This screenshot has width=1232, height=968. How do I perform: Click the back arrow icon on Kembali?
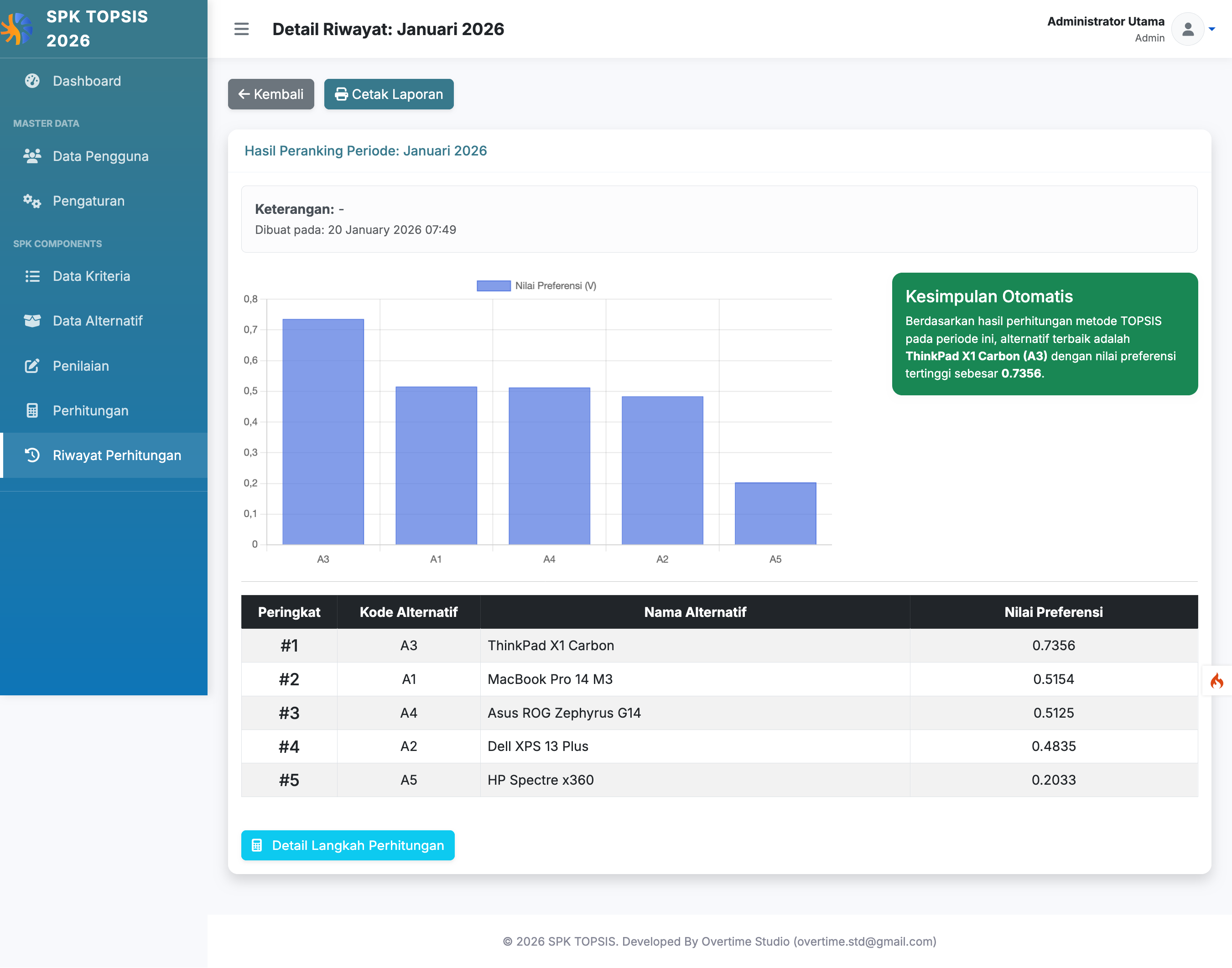244,94
